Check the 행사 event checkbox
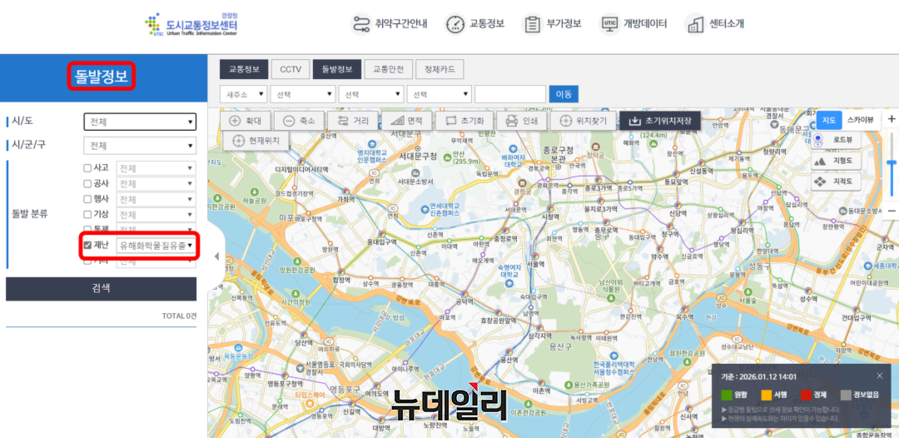Image resolution: width=899 pixels, height=438 pixels. click(87, 199)
